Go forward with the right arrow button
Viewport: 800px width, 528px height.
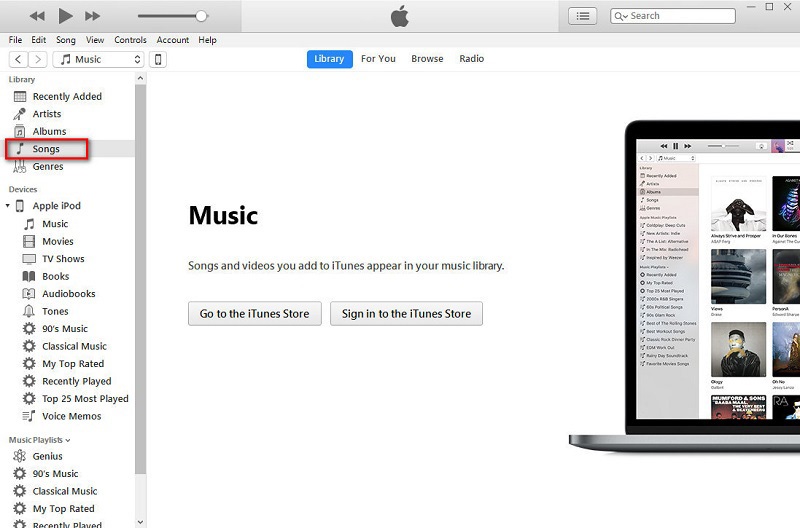[38, 59]
